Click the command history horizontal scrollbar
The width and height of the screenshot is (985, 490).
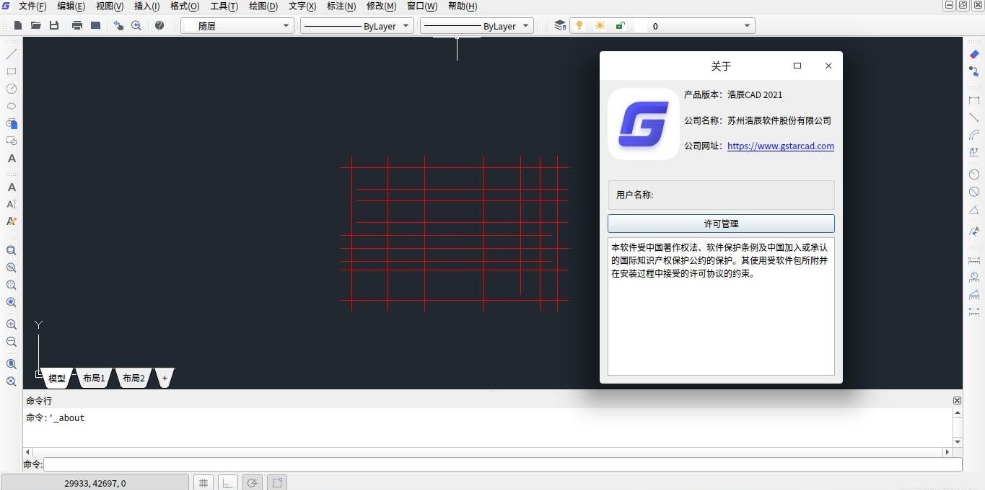pyautogui.click(x=487, y=452)
